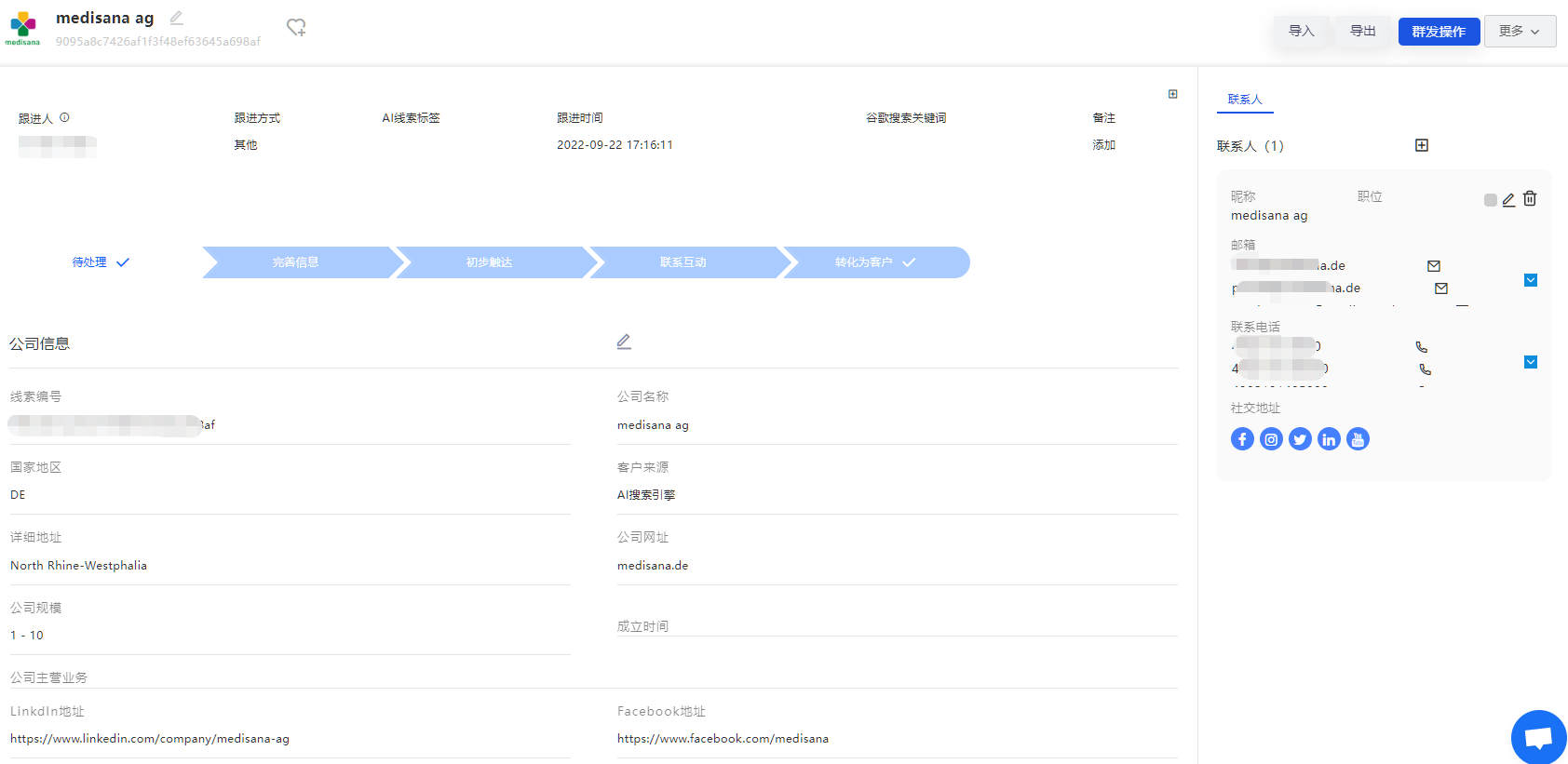Image resolution: width=1568 pixels, height=764 pixels.
Task: Expand phone list with blue chevron box
Action: [1531, 362]
